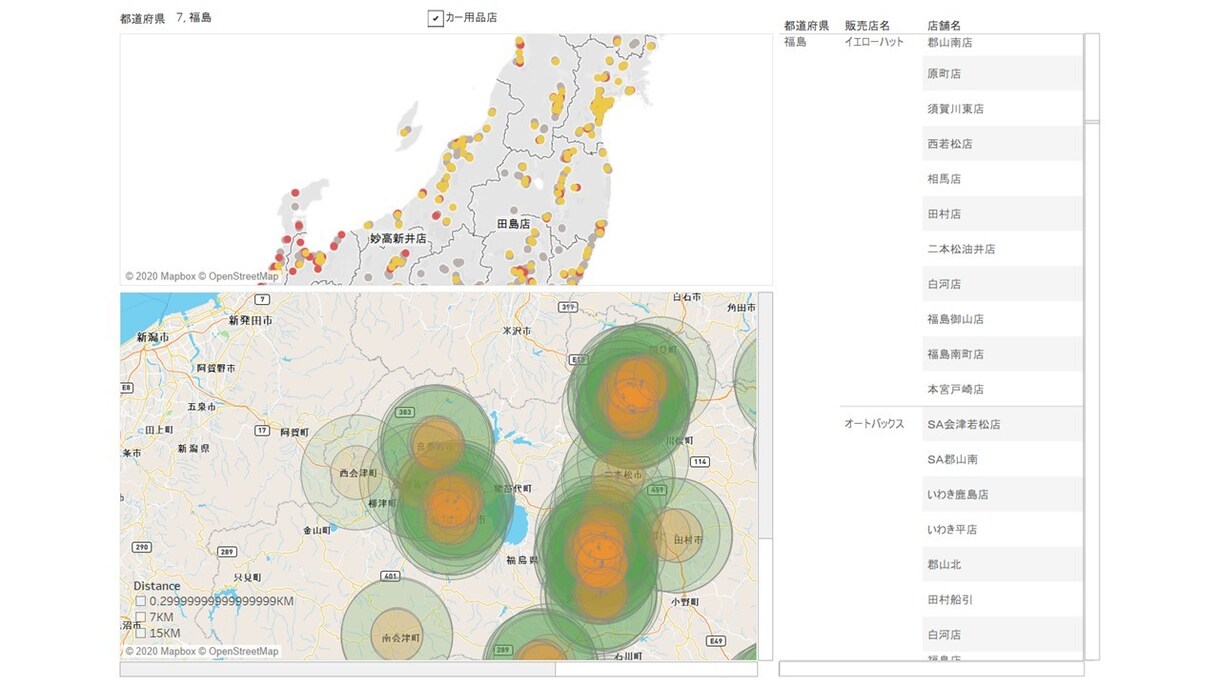Select the 福島 prefecture cell
1220x686 pixels.
coord(795,42)
